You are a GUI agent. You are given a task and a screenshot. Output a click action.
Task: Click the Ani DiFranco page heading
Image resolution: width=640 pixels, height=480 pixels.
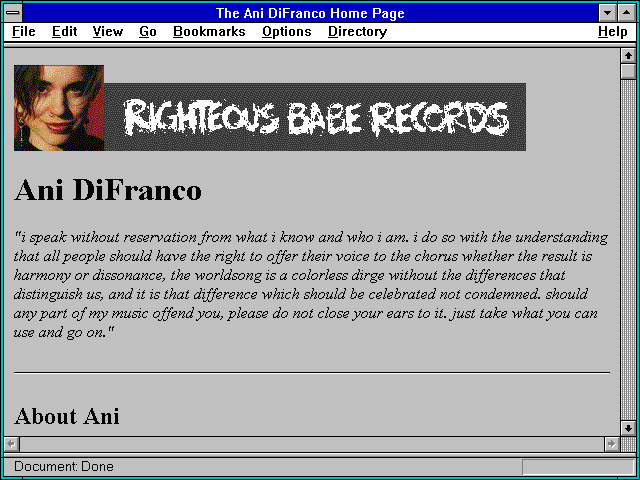[108, 190]
